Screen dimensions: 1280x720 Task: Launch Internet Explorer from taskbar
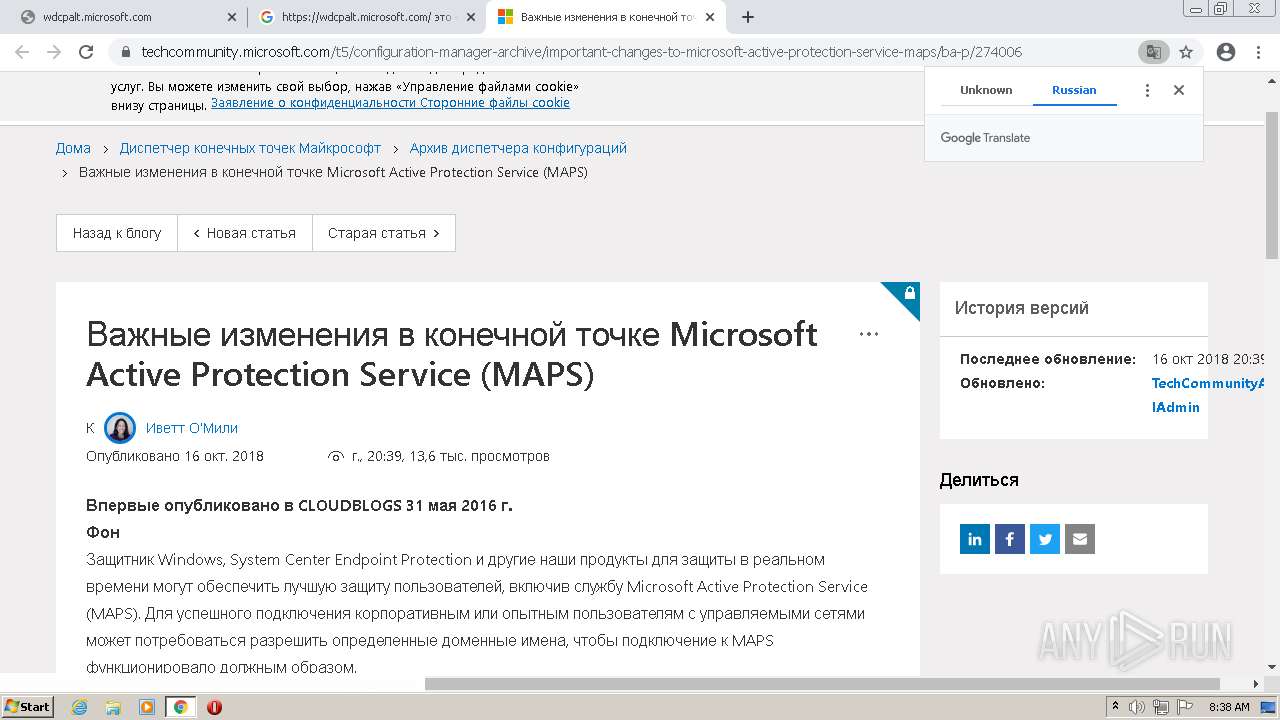(x=80, y=707)
